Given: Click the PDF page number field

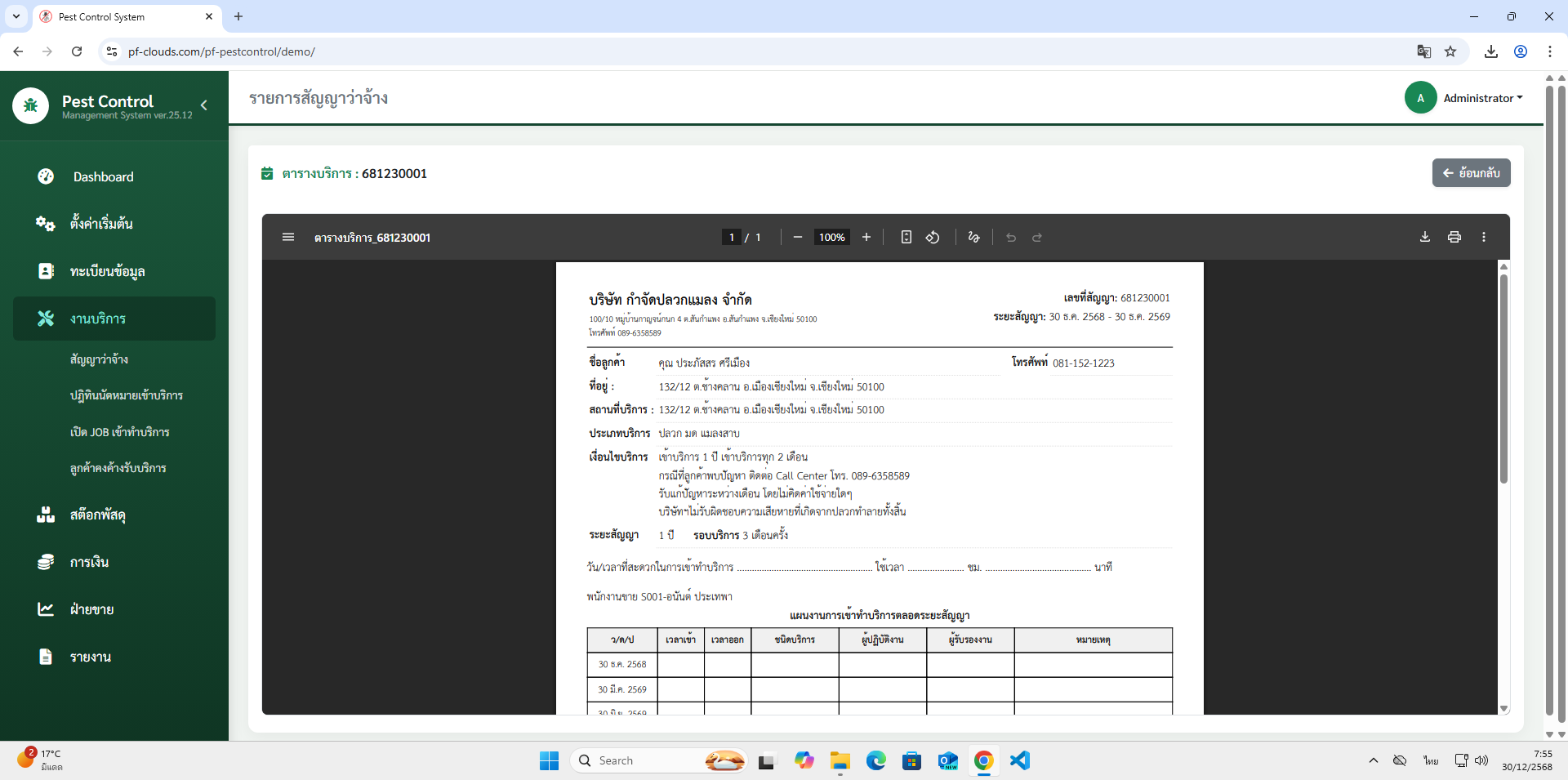Looking at the screenshot, I should click(731, 238).
